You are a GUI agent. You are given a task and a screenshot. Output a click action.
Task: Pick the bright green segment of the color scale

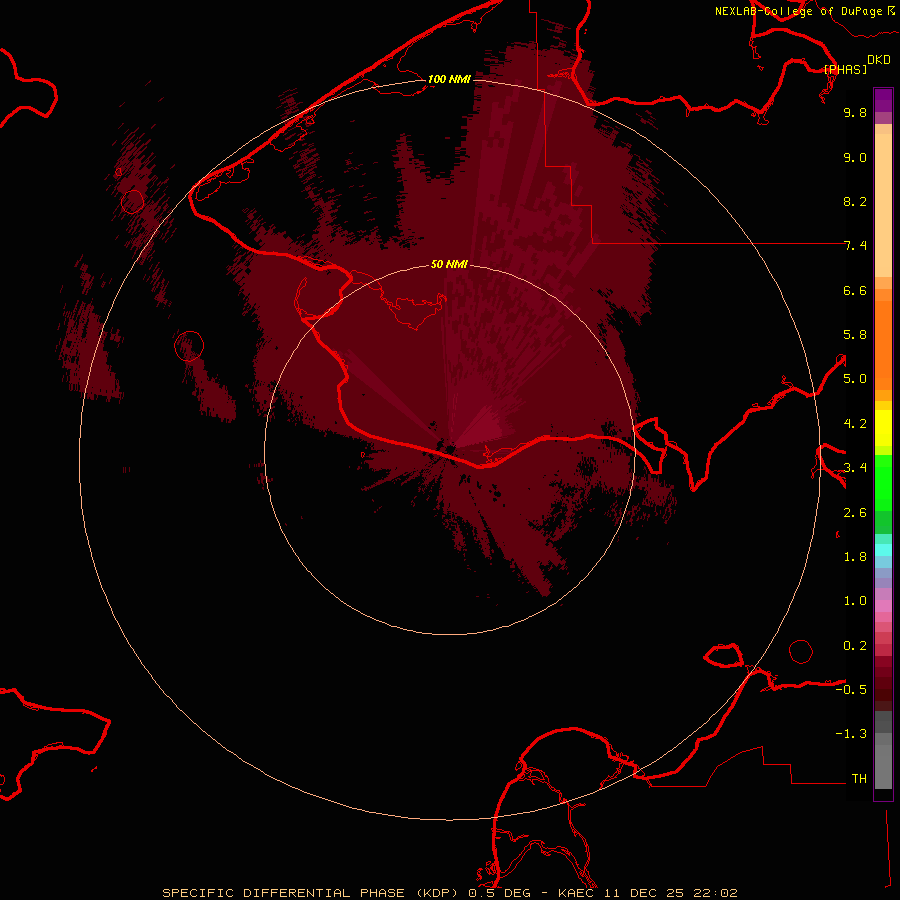coord(883,482)
